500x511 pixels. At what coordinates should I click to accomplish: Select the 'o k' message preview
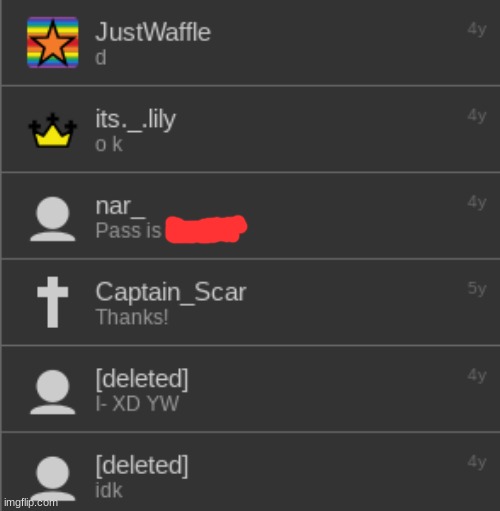click(x=109, y=144)
